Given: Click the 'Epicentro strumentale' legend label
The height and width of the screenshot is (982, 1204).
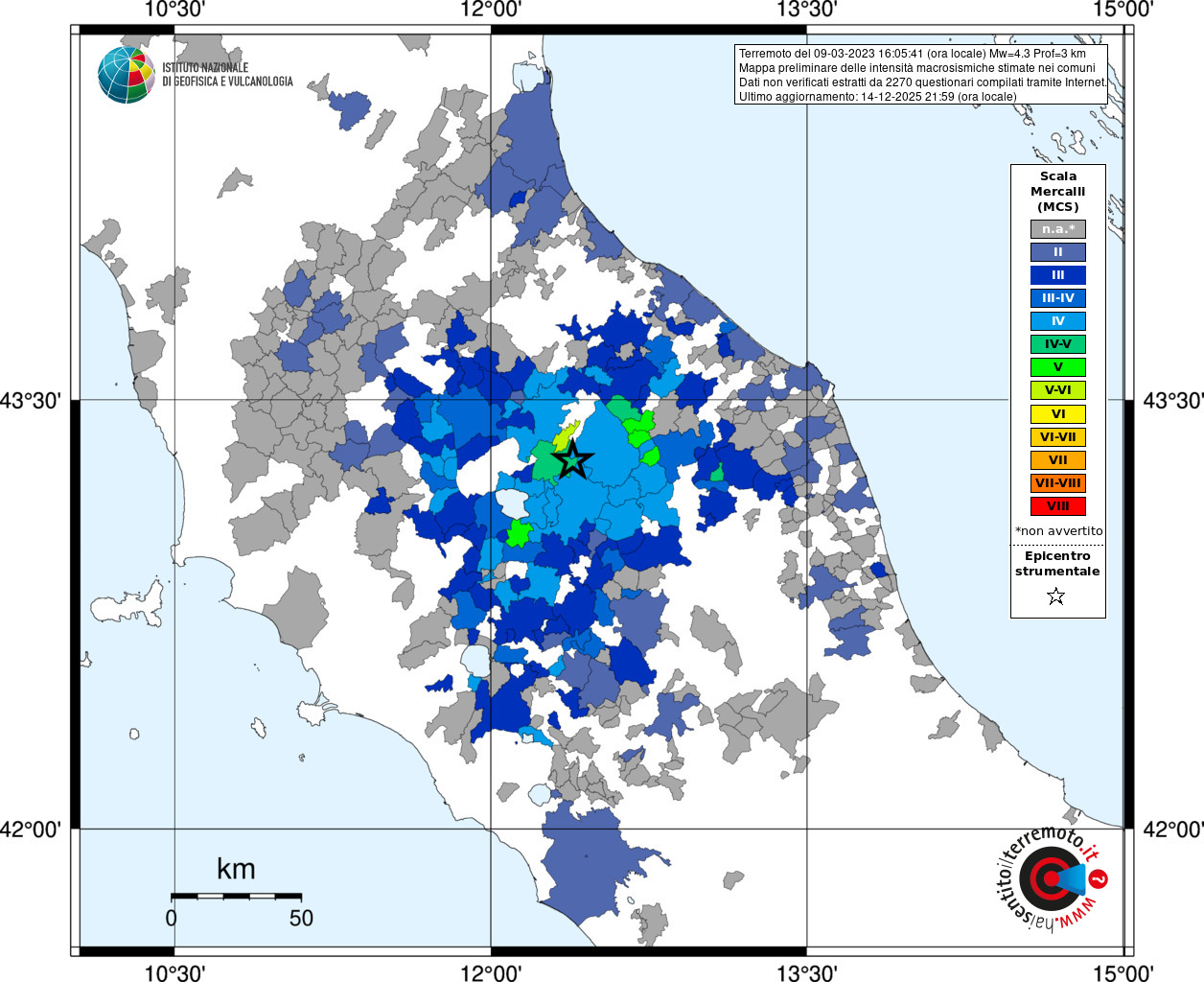Looking at the screenshot, I should click(1057, 564).
